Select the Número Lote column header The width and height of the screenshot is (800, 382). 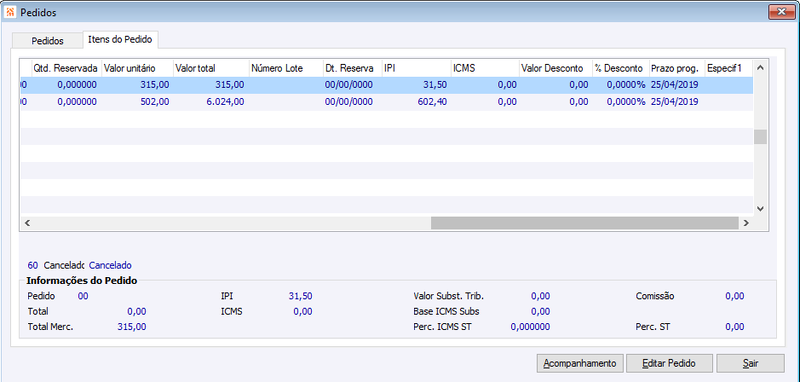(286, 68)
